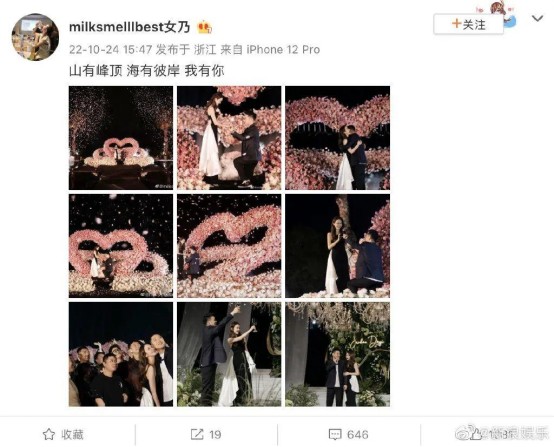The width and height of the screenshot is (554, 447).
Task: Open the couple raising glasses photo
Action: click(x=229, y=354)
